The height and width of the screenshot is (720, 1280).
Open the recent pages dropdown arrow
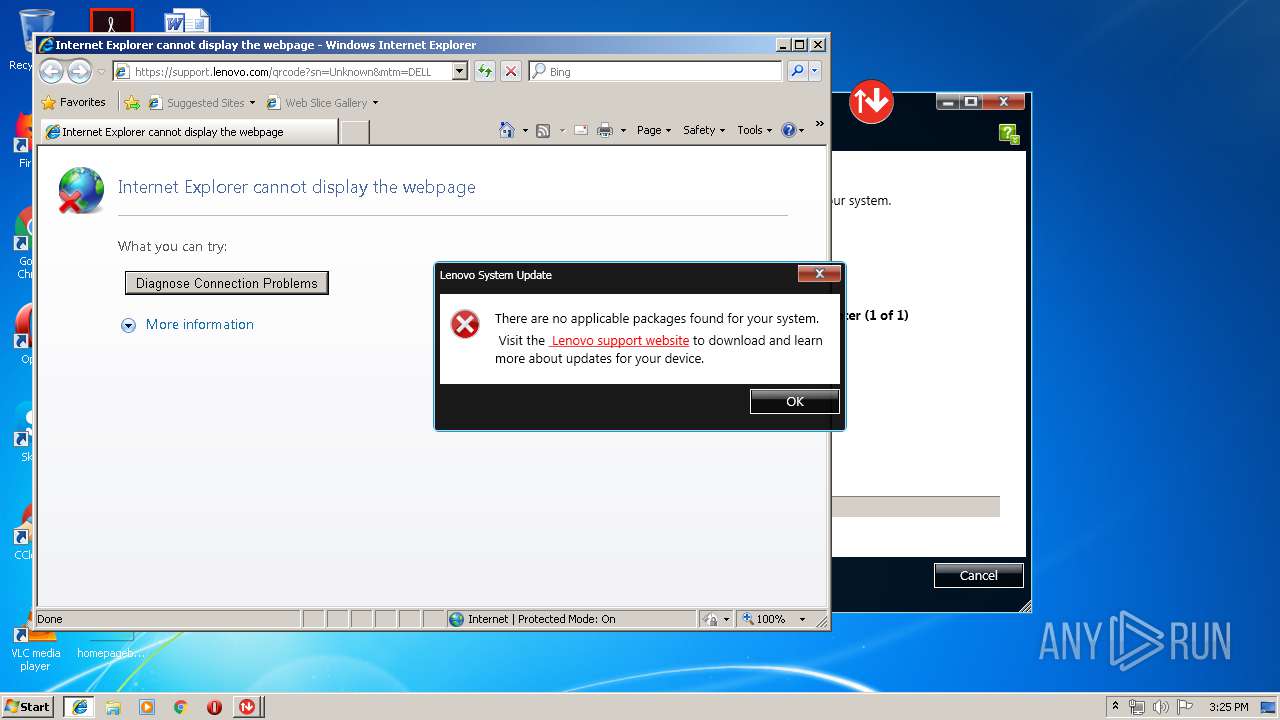click(x=101, y=72)
